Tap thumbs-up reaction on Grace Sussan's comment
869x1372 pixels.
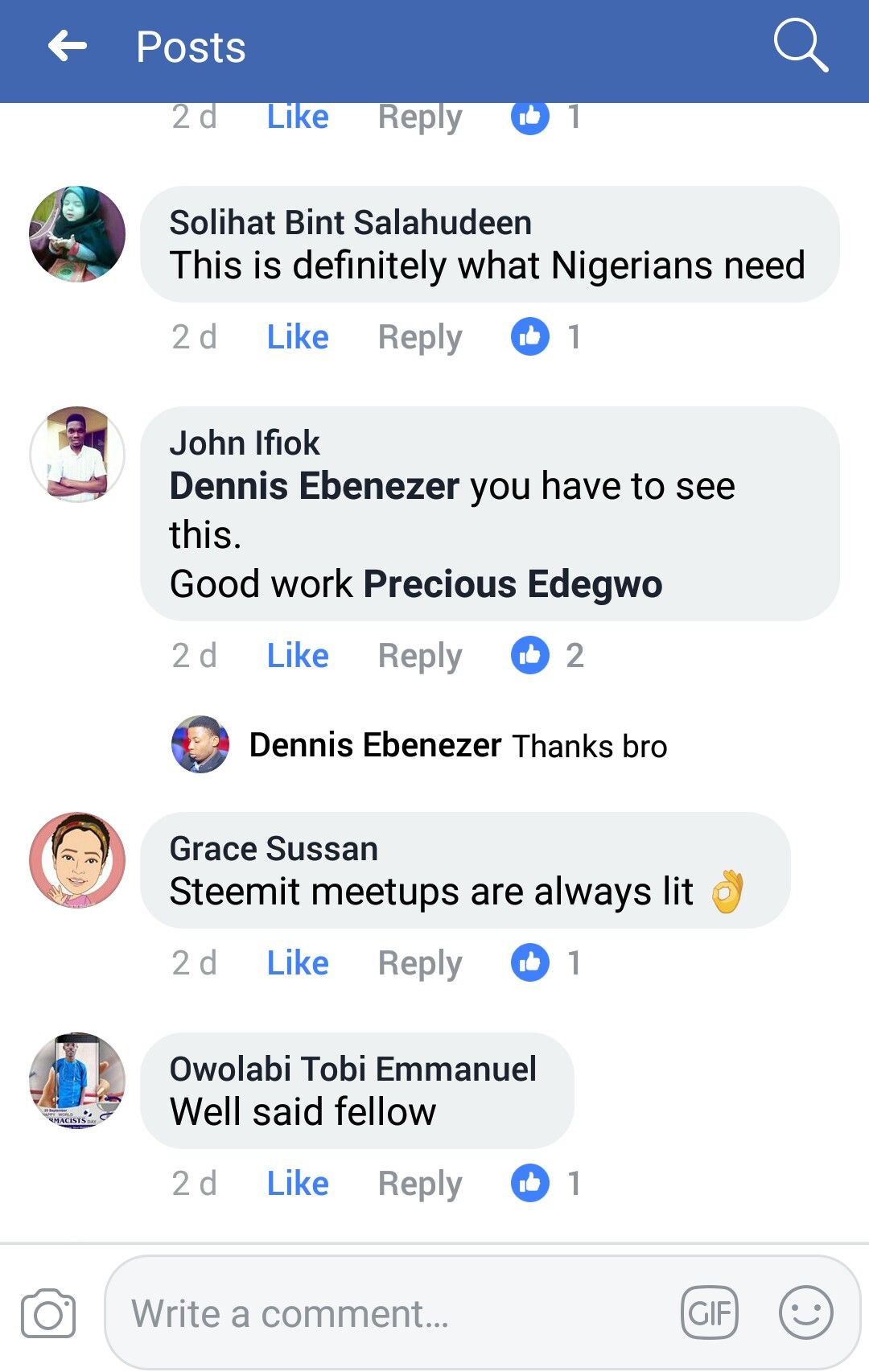(x=530, y=962)
